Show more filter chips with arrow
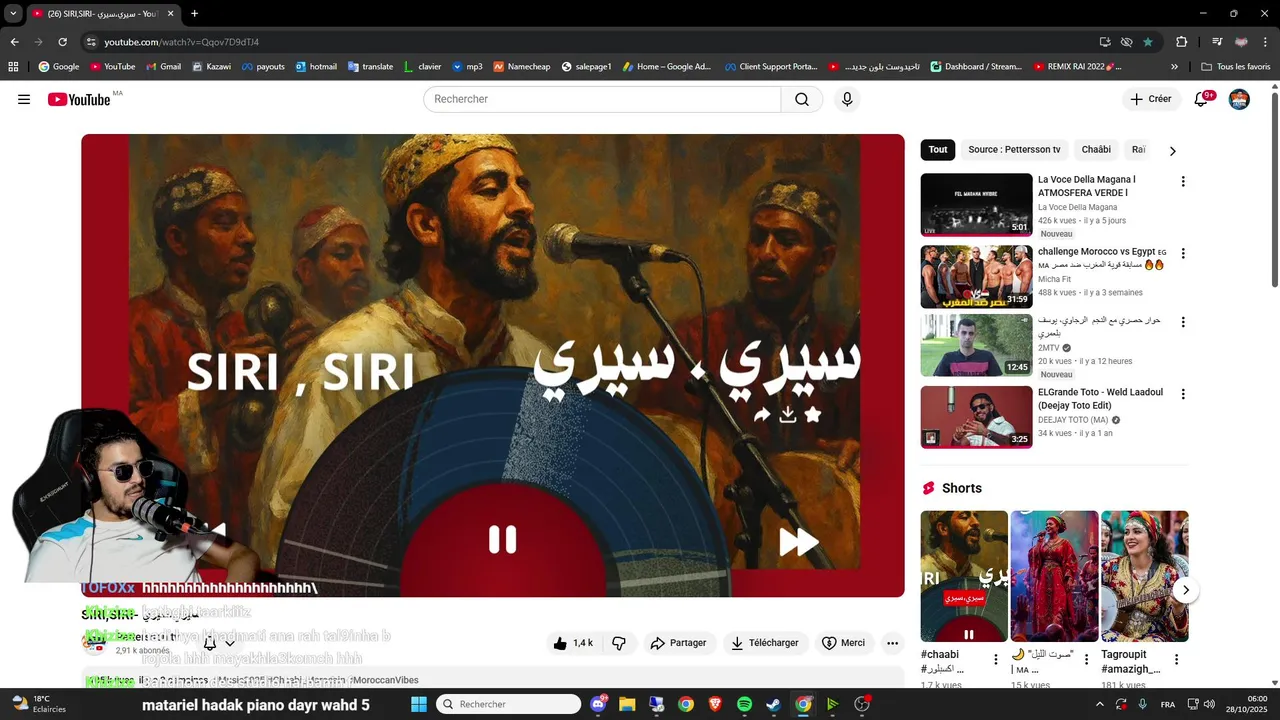The width and height of the screenshot is (1280, 720). coord(1173,151)
